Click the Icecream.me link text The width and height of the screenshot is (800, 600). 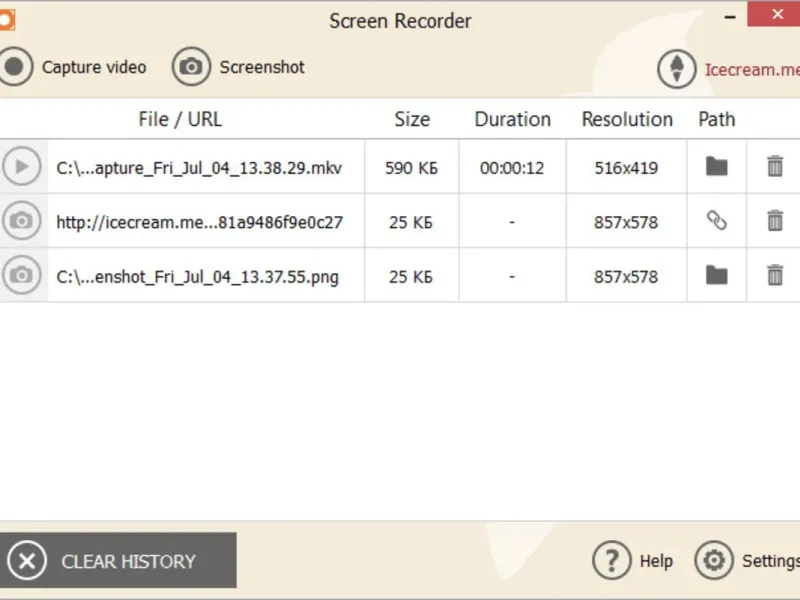[x=752, y=69]
